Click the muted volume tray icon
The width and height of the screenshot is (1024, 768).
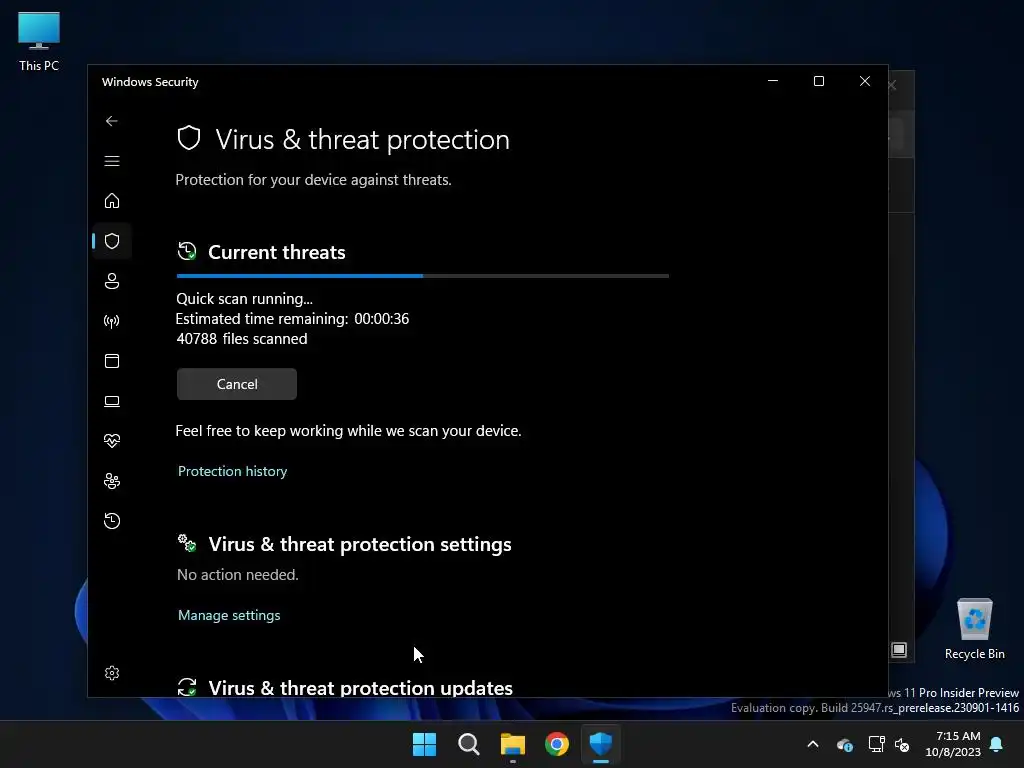click(x=903, y=744)
